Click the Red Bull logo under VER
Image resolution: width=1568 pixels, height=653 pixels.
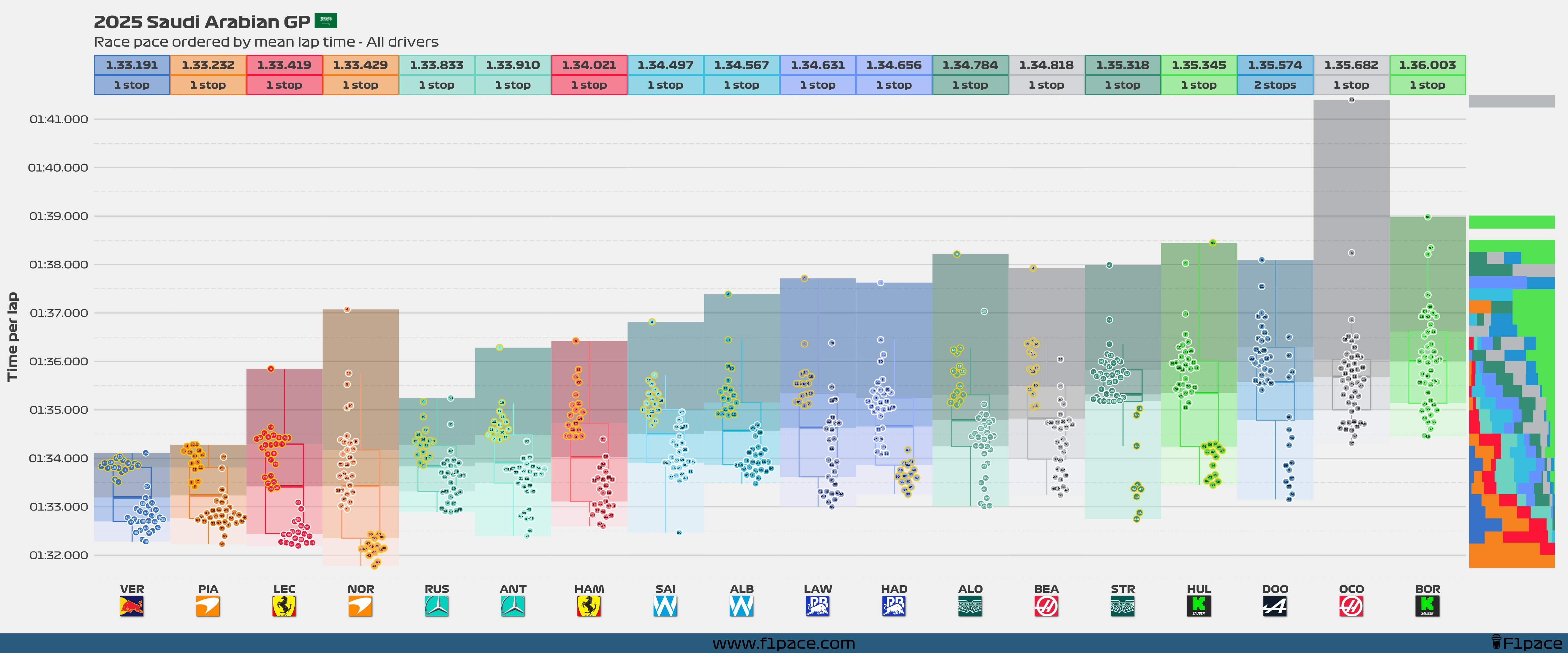[132, 606]
